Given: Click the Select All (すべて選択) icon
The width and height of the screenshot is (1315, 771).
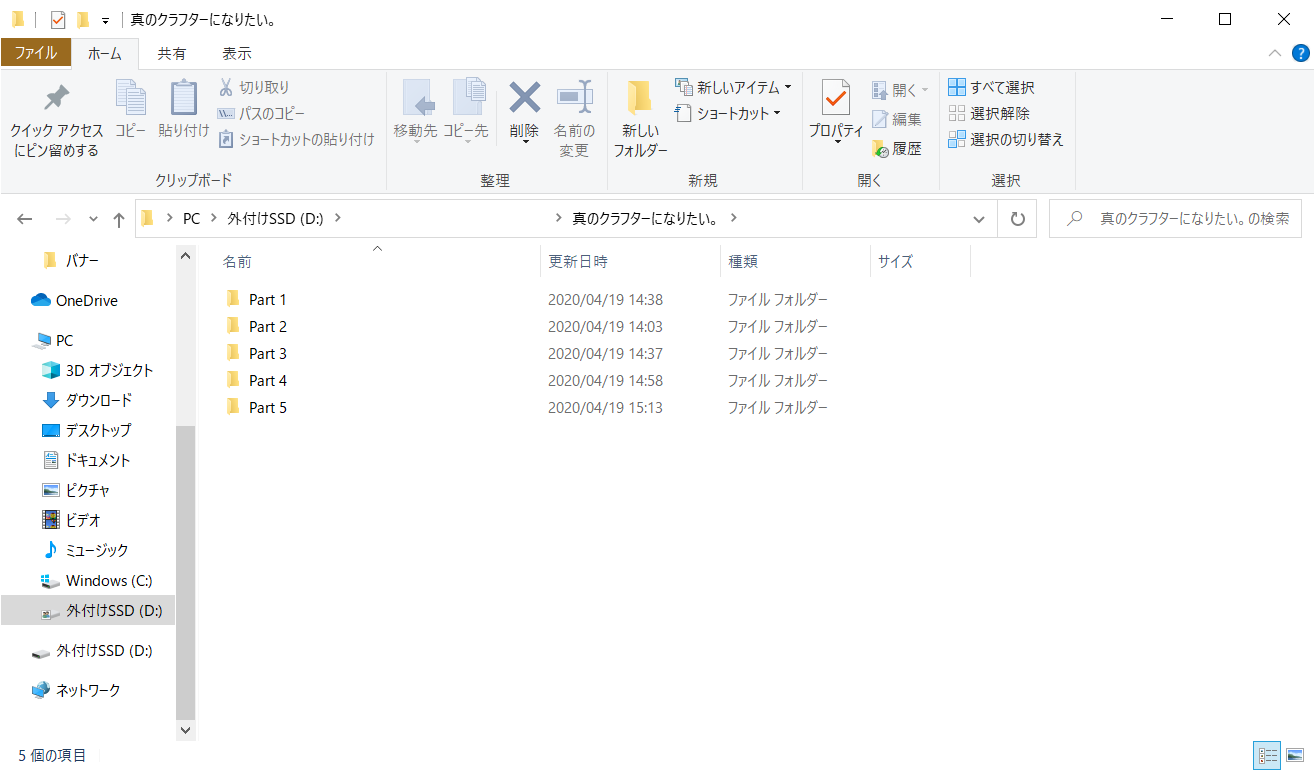Looking at the screenshot, I should coord(957,88).
